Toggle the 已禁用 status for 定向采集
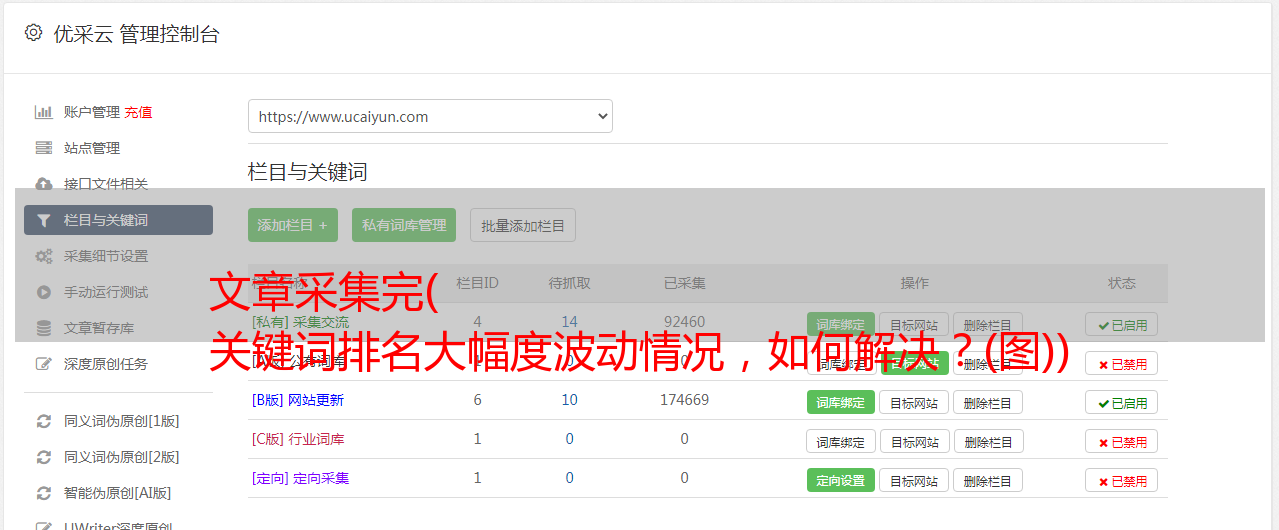The width and height of the screenshot is (1279, 530). click(1122, 480)
